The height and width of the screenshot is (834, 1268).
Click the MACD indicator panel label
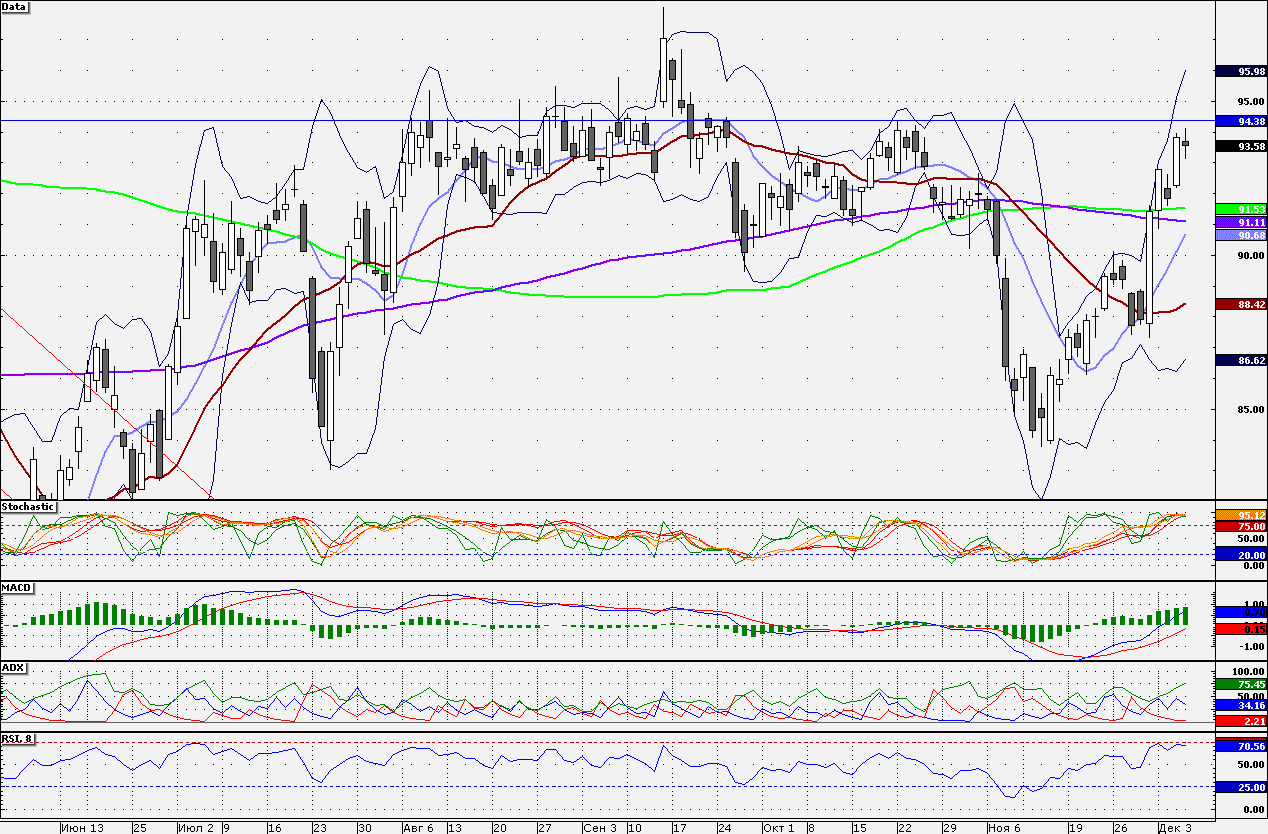[17, 587]
